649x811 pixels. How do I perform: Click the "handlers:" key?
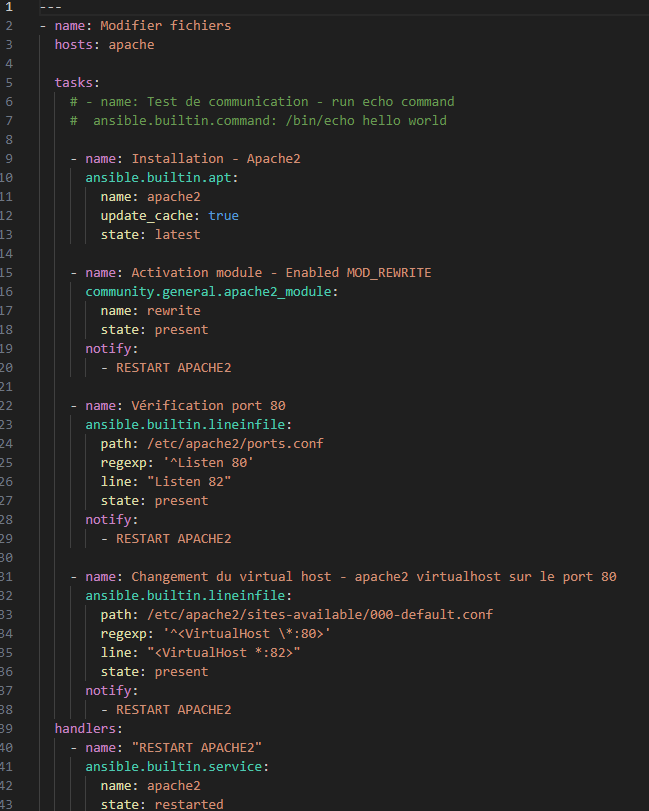click(x=88, y=729)
